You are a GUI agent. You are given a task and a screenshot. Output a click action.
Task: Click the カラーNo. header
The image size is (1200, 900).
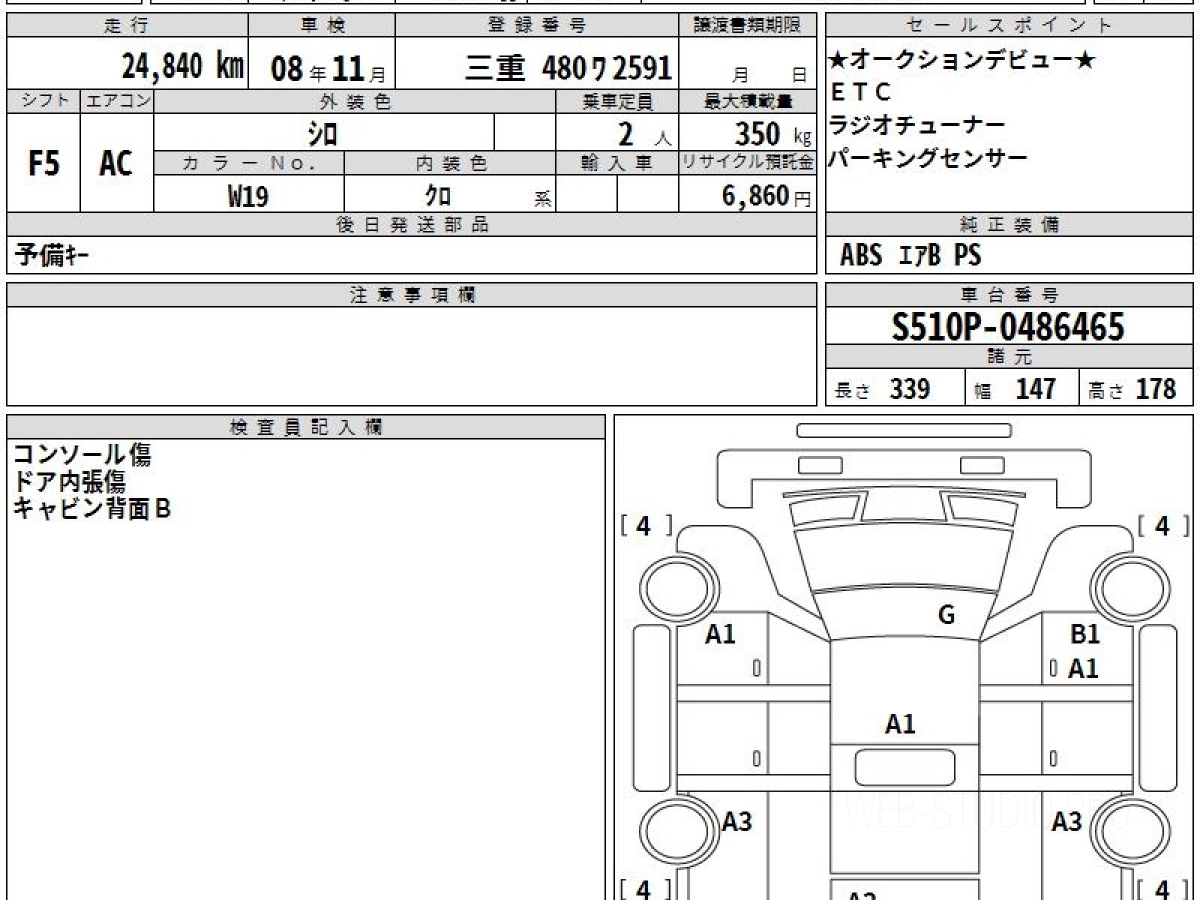click(x=249, y=163)
